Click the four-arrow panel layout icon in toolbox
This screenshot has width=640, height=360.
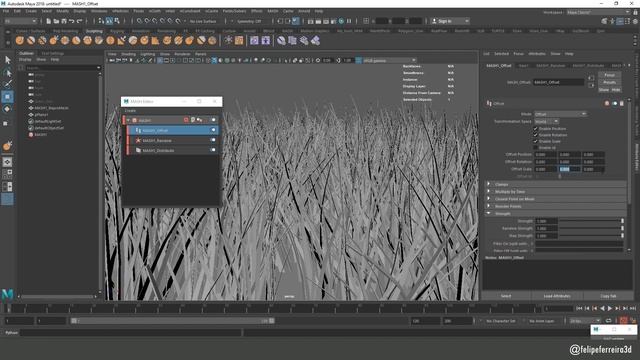tap(7, 162)
